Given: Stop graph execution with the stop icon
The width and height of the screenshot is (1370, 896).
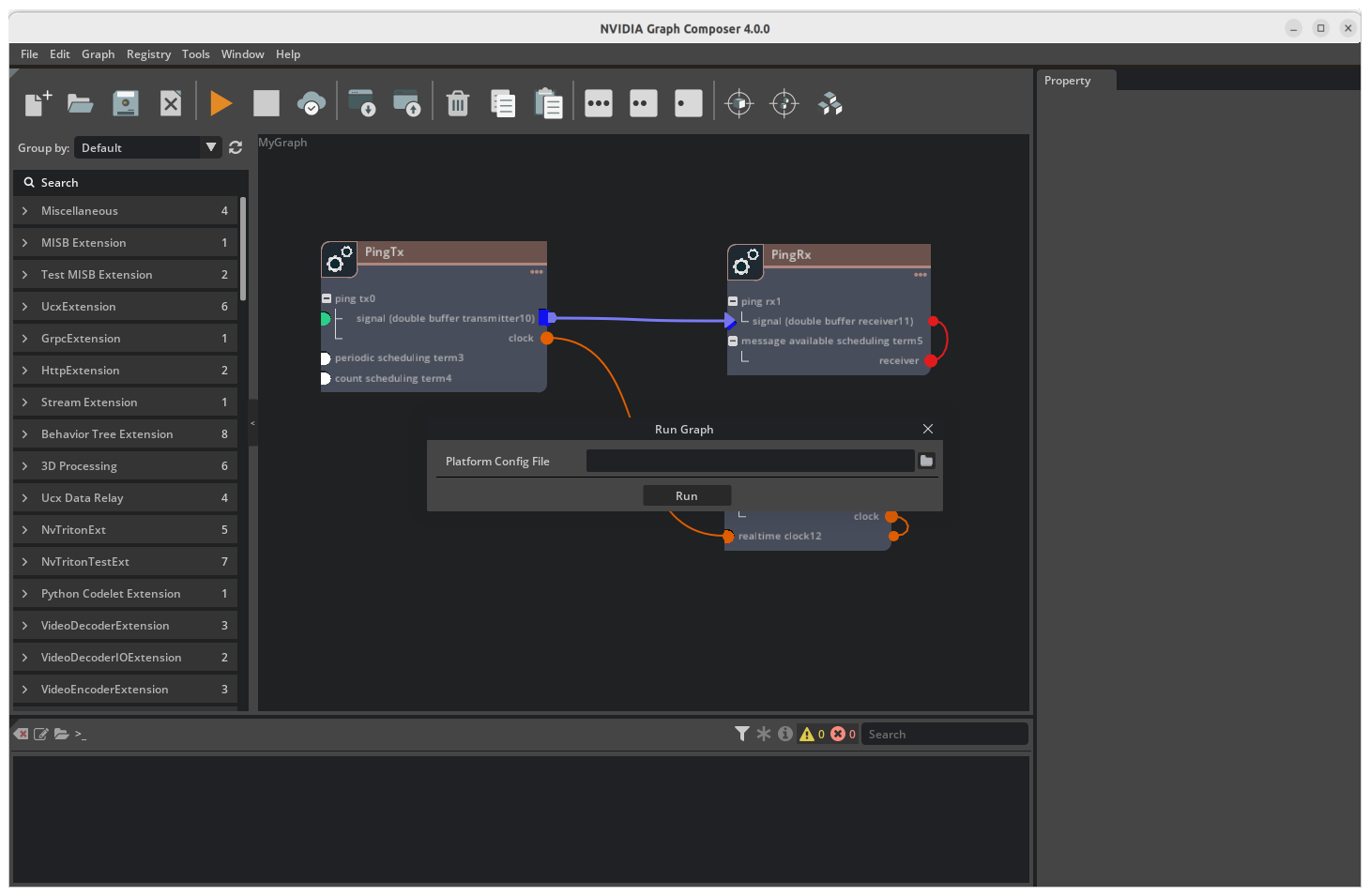Looking at the screenshot, I should pyautogui.click(x=266, y=103).
